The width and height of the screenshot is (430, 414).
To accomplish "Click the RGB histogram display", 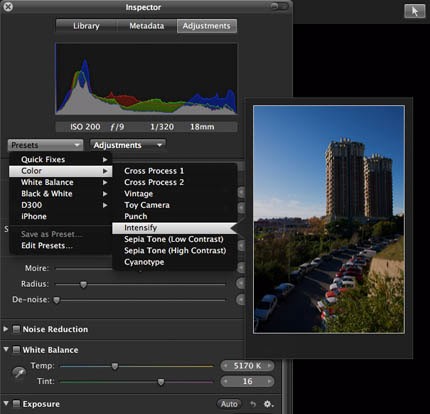I will tap(146, 79).
